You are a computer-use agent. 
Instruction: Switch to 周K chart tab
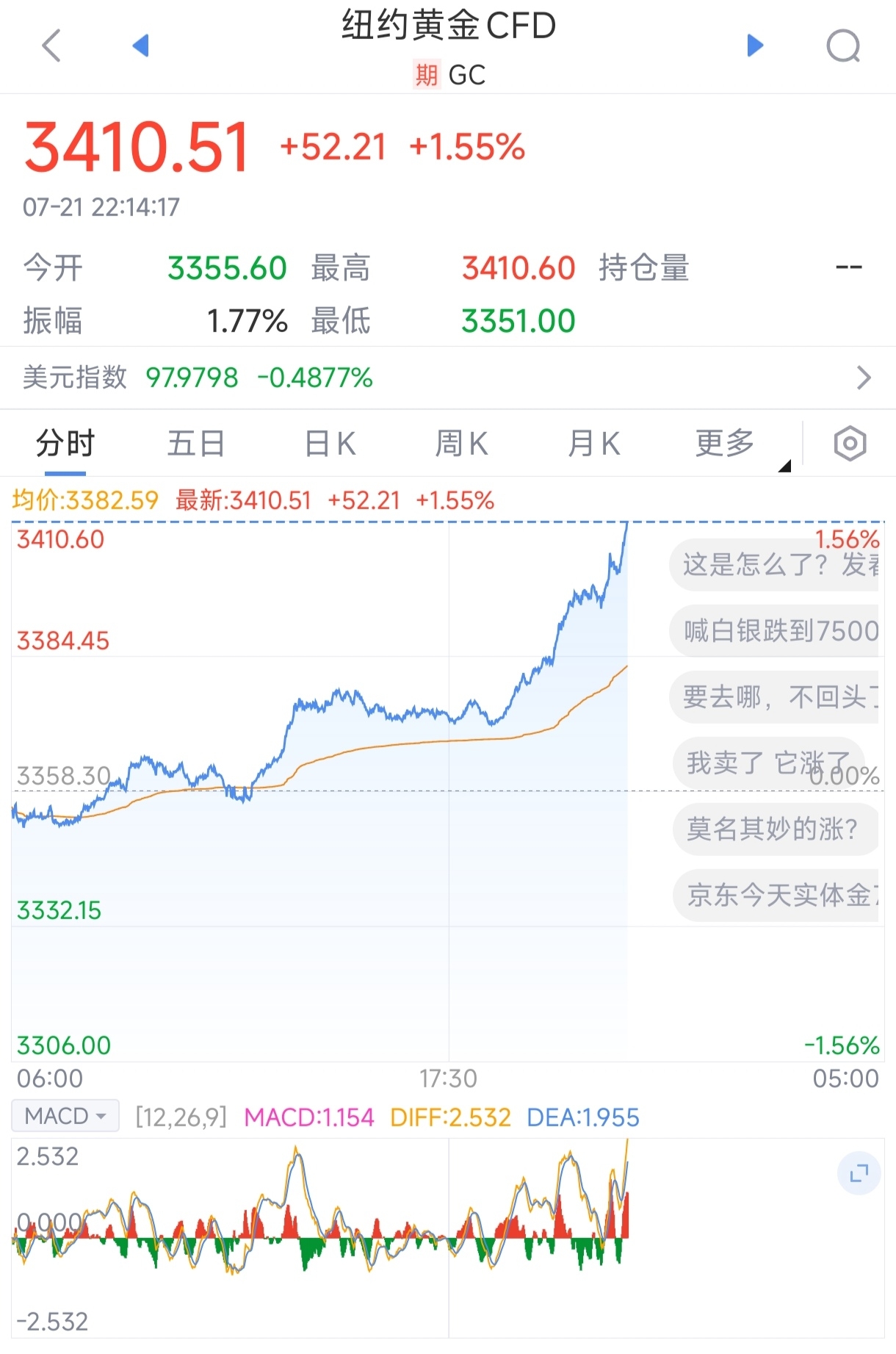click(461, 444)
